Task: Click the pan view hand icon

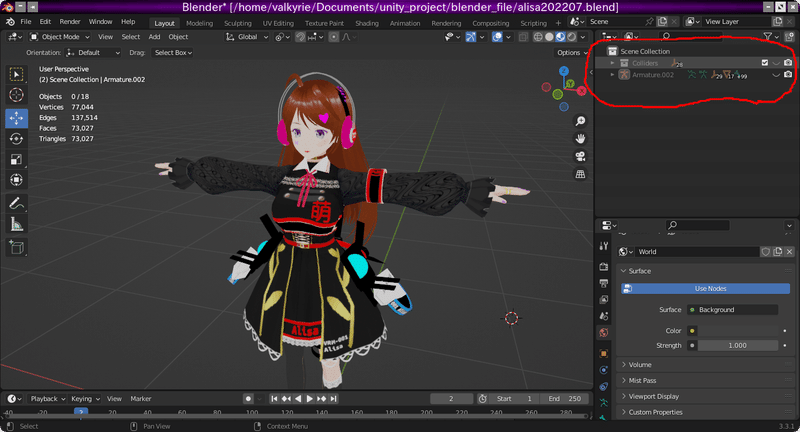Action: pos(580,139)
